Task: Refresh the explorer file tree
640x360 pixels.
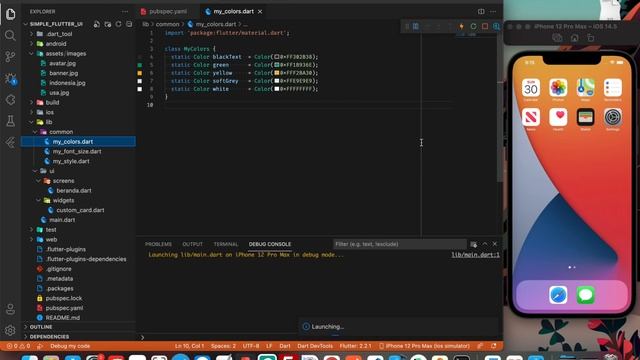Action: 118,24
